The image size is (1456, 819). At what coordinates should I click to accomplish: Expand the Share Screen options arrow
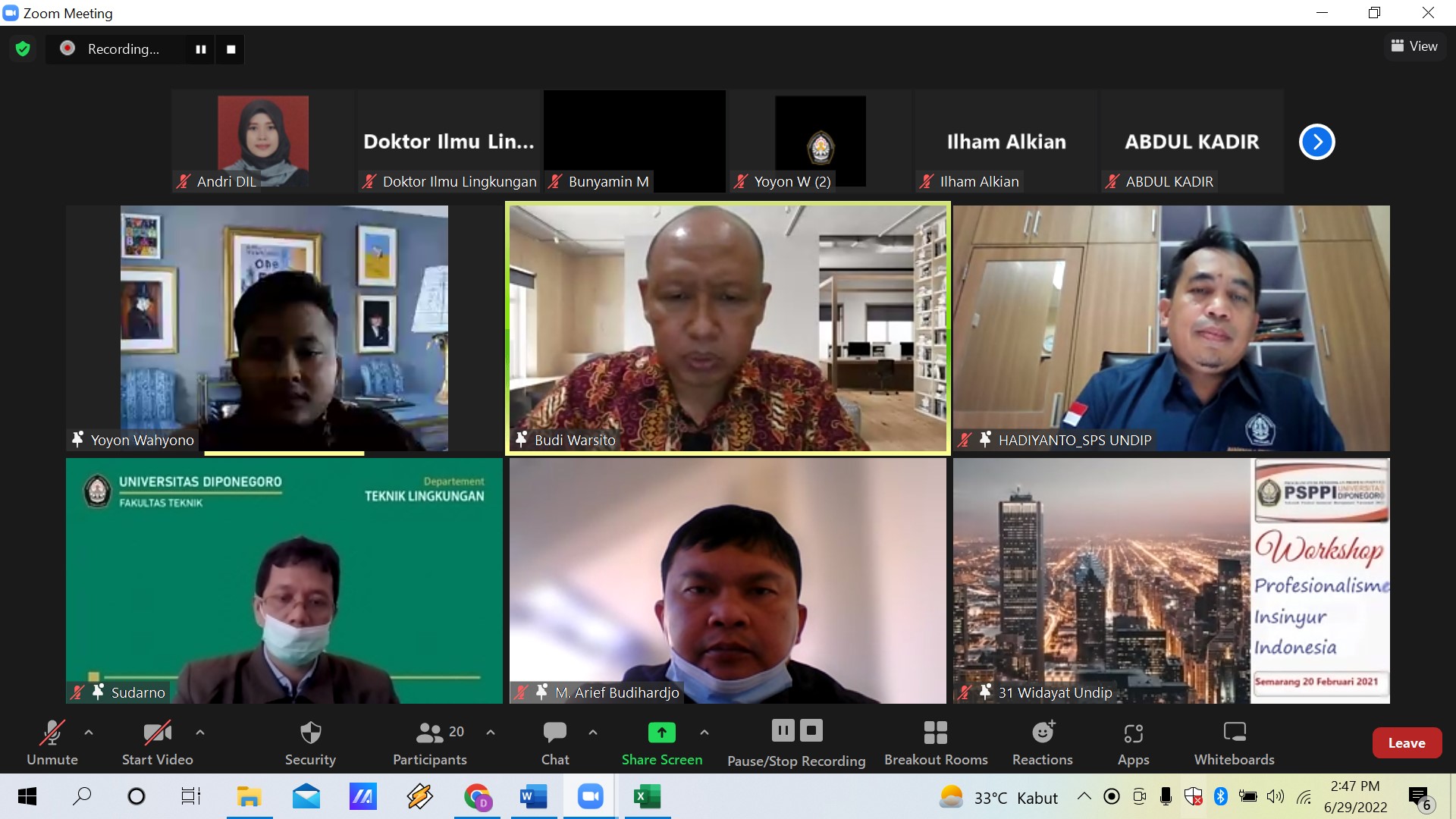coord(704,733)
